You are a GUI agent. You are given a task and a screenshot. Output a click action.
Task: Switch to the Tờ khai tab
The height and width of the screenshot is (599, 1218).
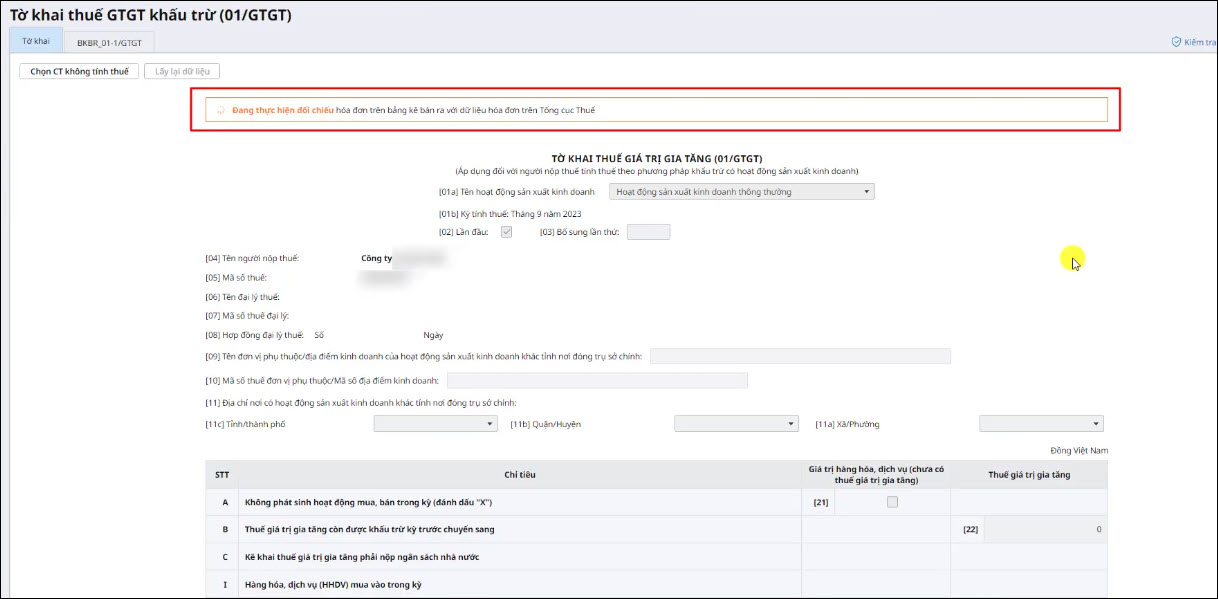point(36,41)
